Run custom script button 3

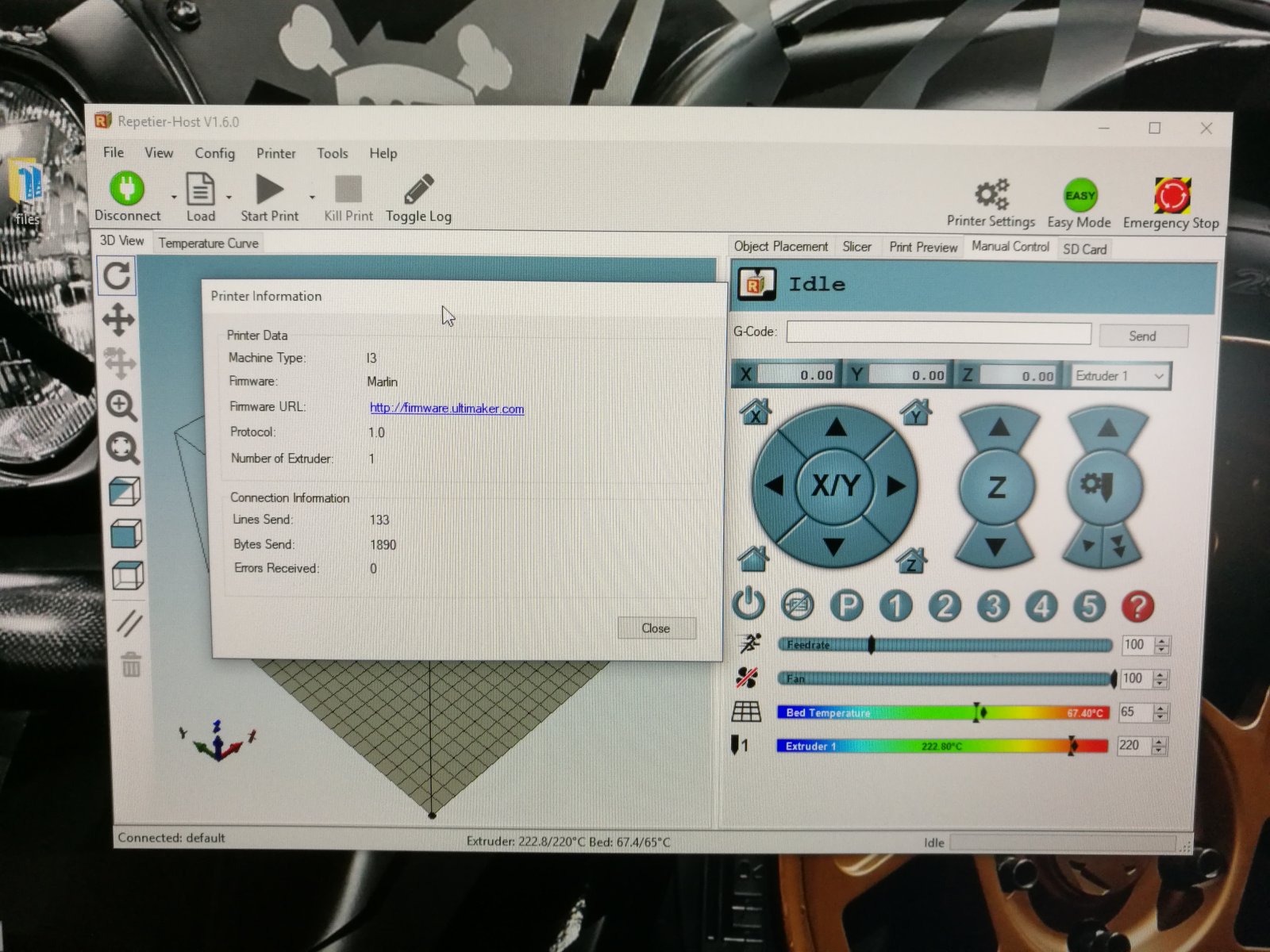(x=992, y=607)
